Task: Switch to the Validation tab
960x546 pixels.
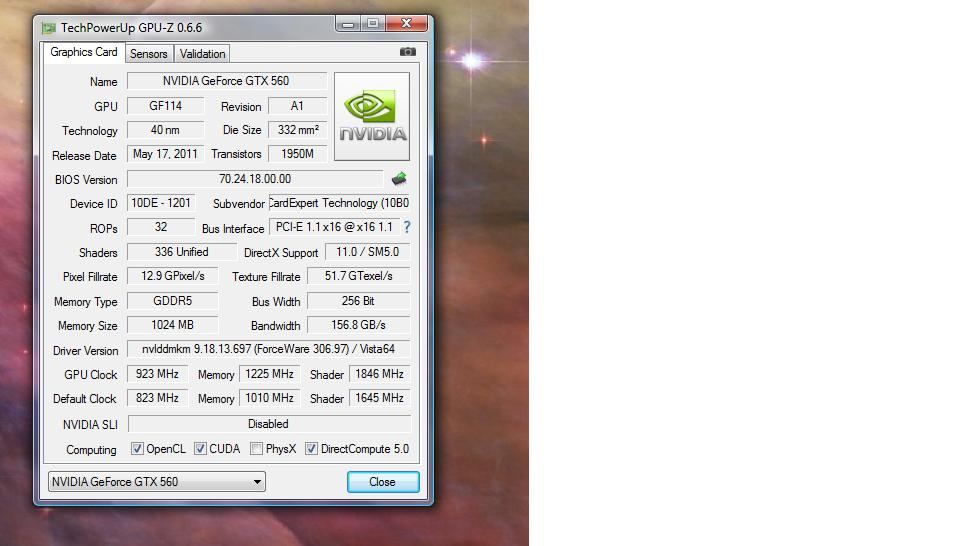Action: pyautogui.click(x=202, y=54)
